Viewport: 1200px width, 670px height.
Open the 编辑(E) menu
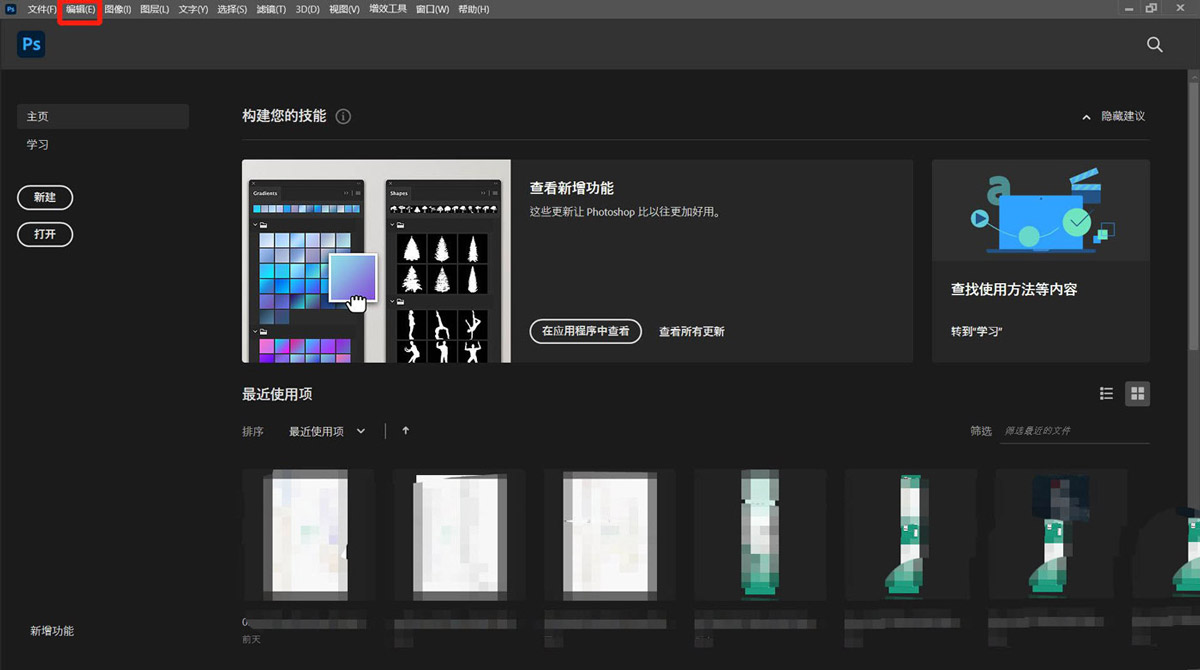point(80,9)
